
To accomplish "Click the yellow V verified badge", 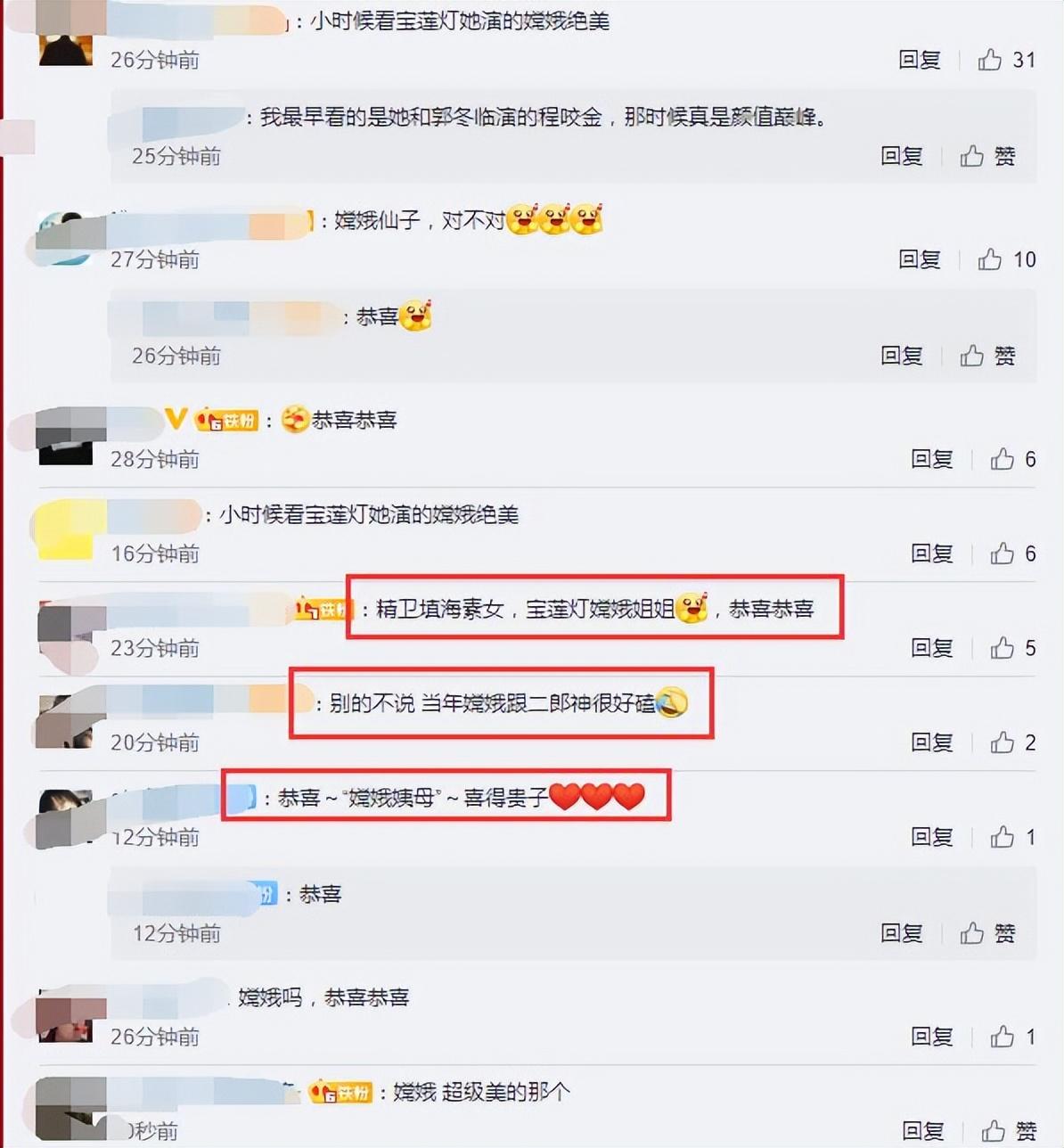I will coord(176,418).
